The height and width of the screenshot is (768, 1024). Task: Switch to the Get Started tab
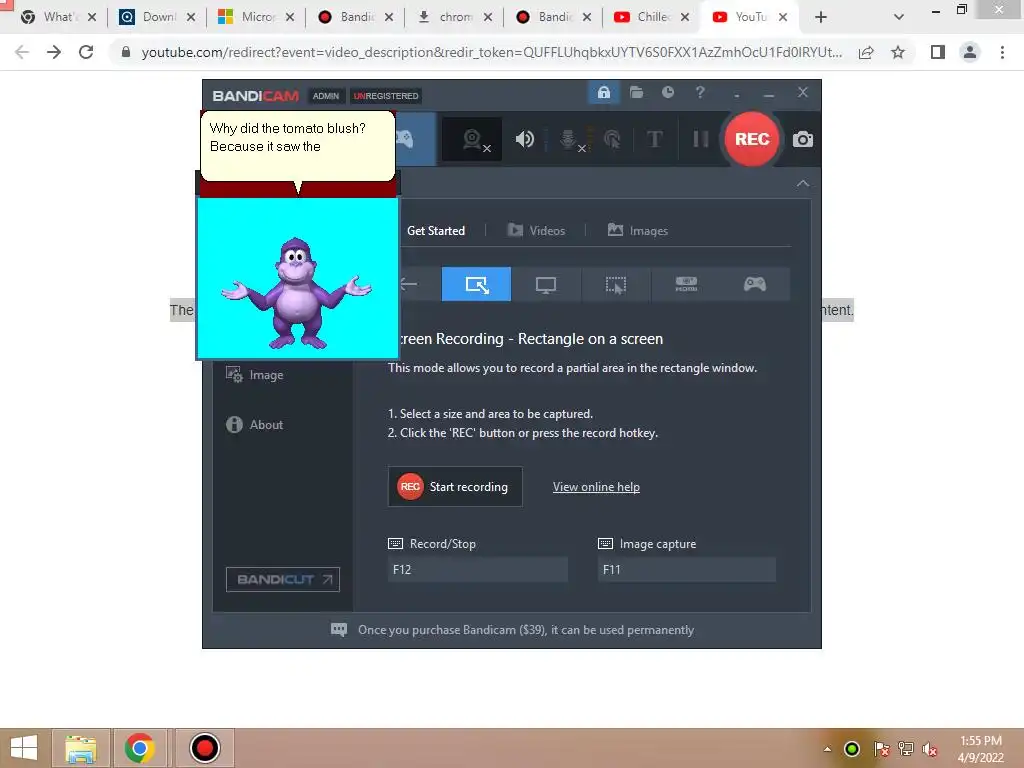[x=436, y=231]
